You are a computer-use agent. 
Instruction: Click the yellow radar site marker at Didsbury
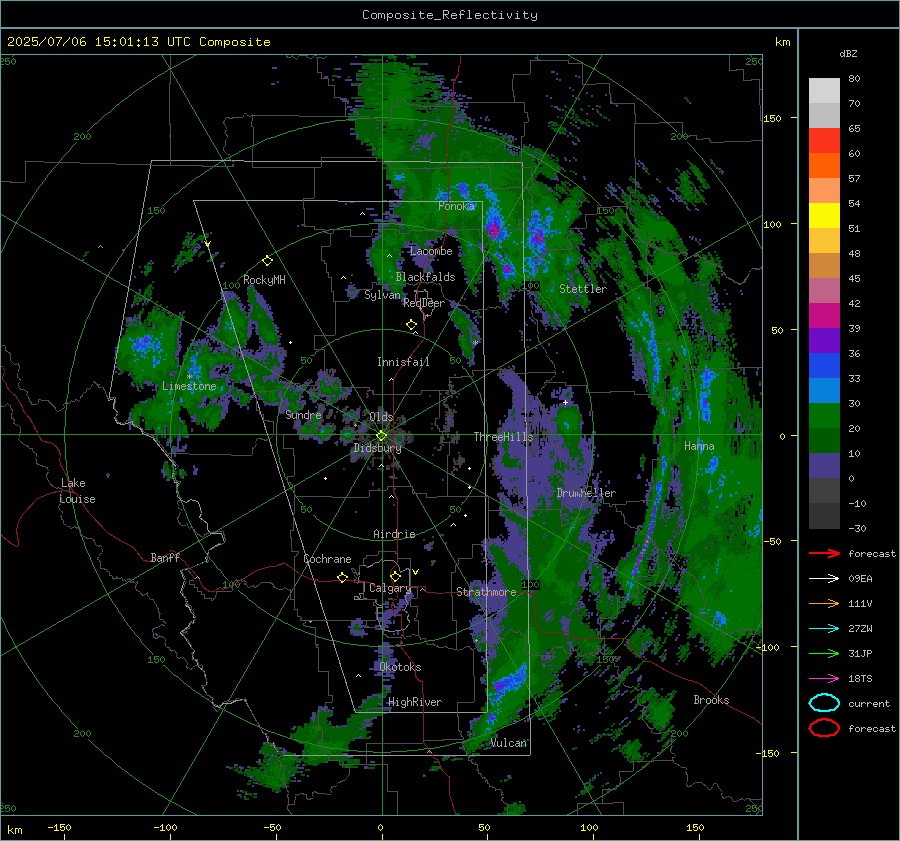(382, 436)
